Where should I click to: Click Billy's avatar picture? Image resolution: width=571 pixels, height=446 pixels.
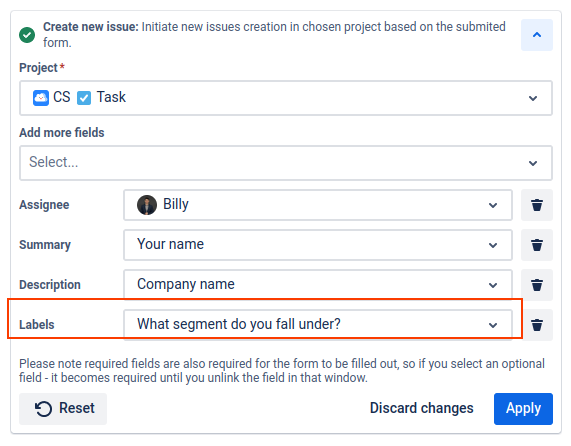[147, 205]
